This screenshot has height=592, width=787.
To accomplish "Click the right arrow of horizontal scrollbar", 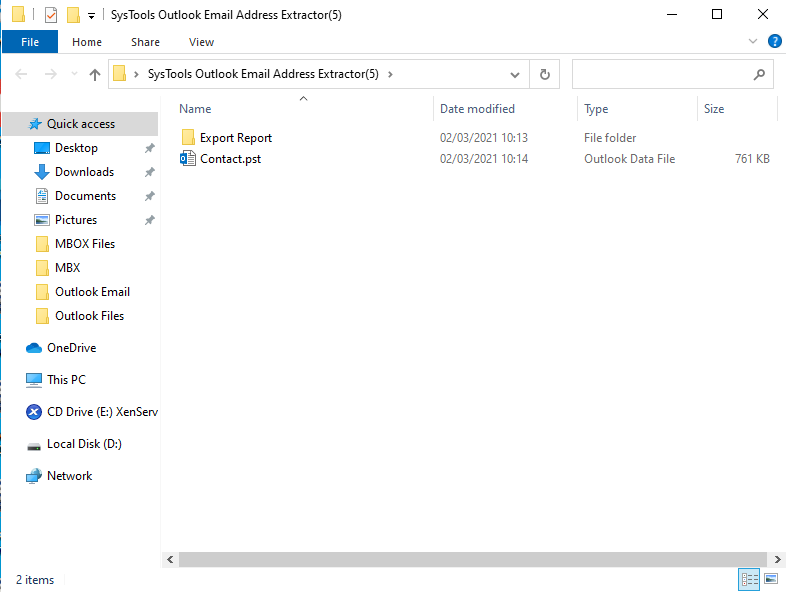I will [777, 560].
